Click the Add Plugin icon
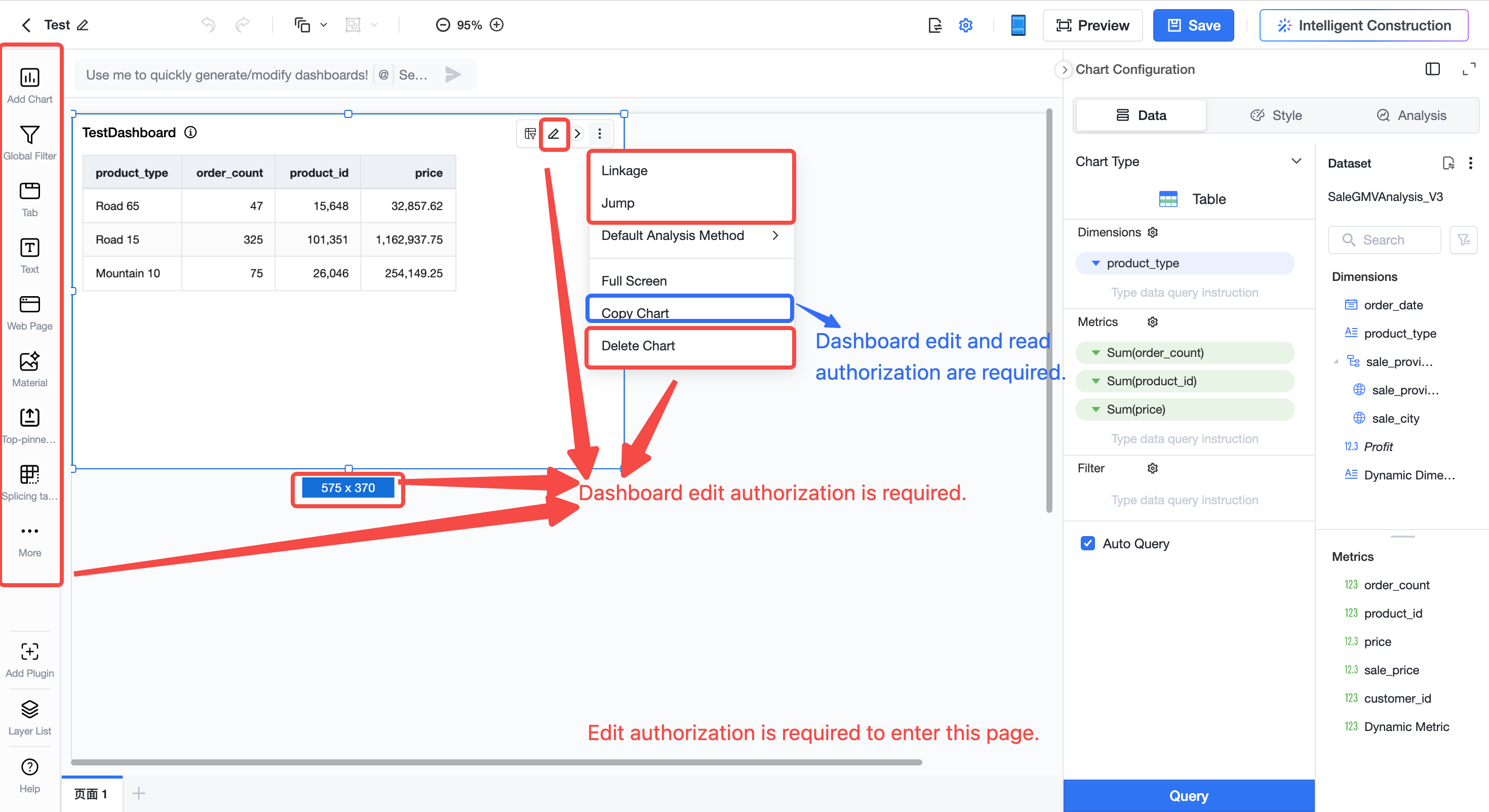The height and width of the screenshot is (812, 1489). [29, 652]
